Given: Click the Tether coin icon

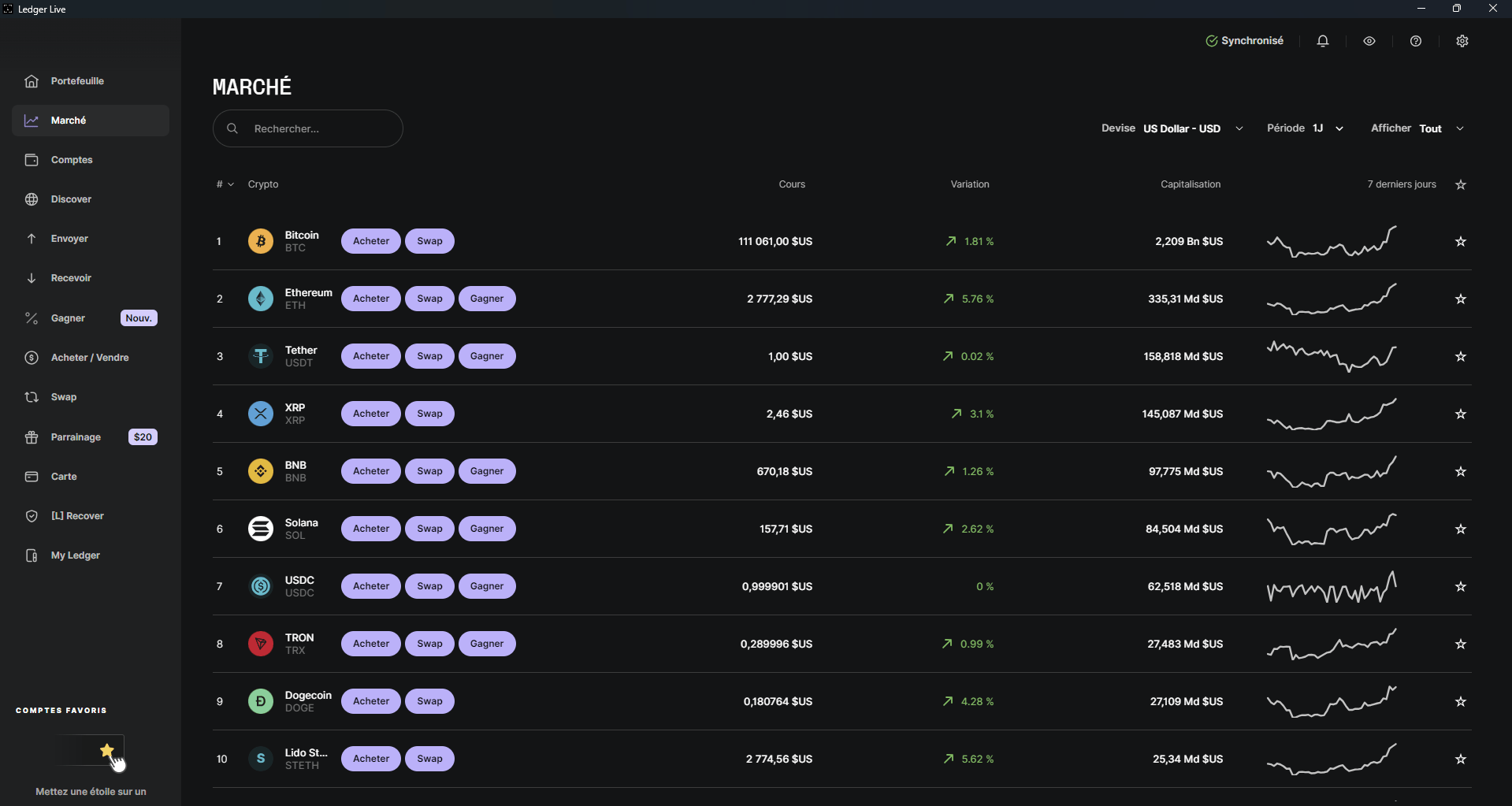Looking at the screenshot, I should pyautogui.click(x=261, y=356).
